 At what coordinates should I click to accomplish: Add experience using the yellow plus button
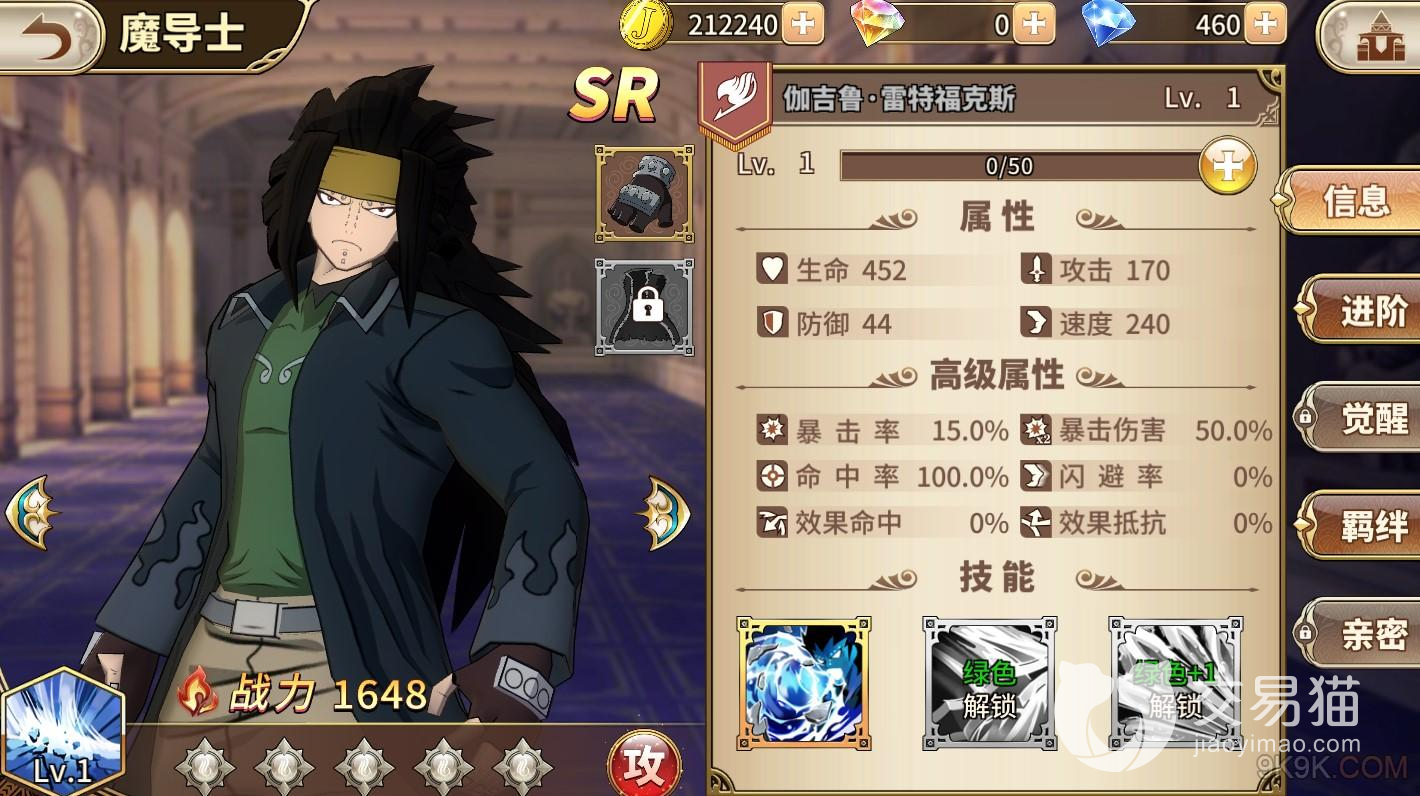pyautogui.click(x=1227, y=166)
